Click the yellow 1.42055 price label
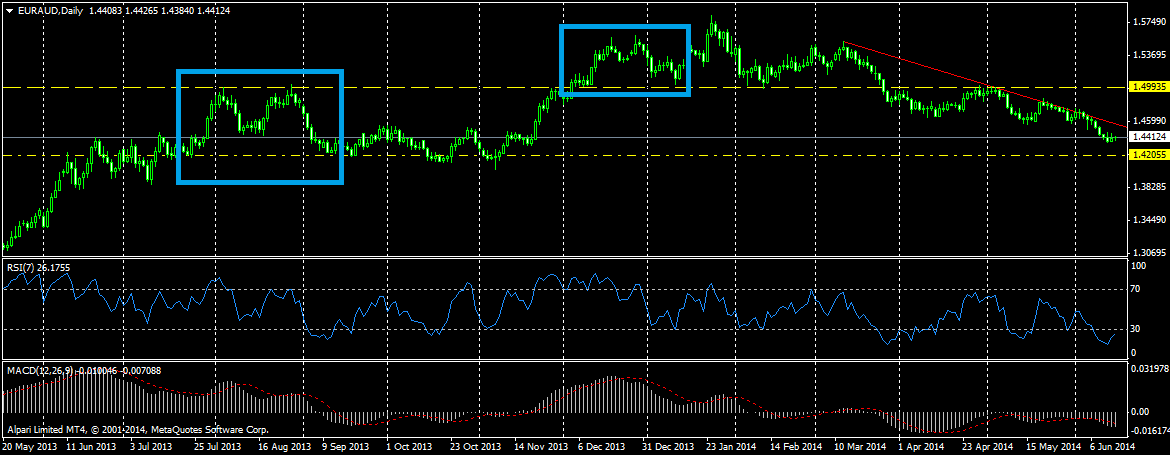 (1148, 154)
